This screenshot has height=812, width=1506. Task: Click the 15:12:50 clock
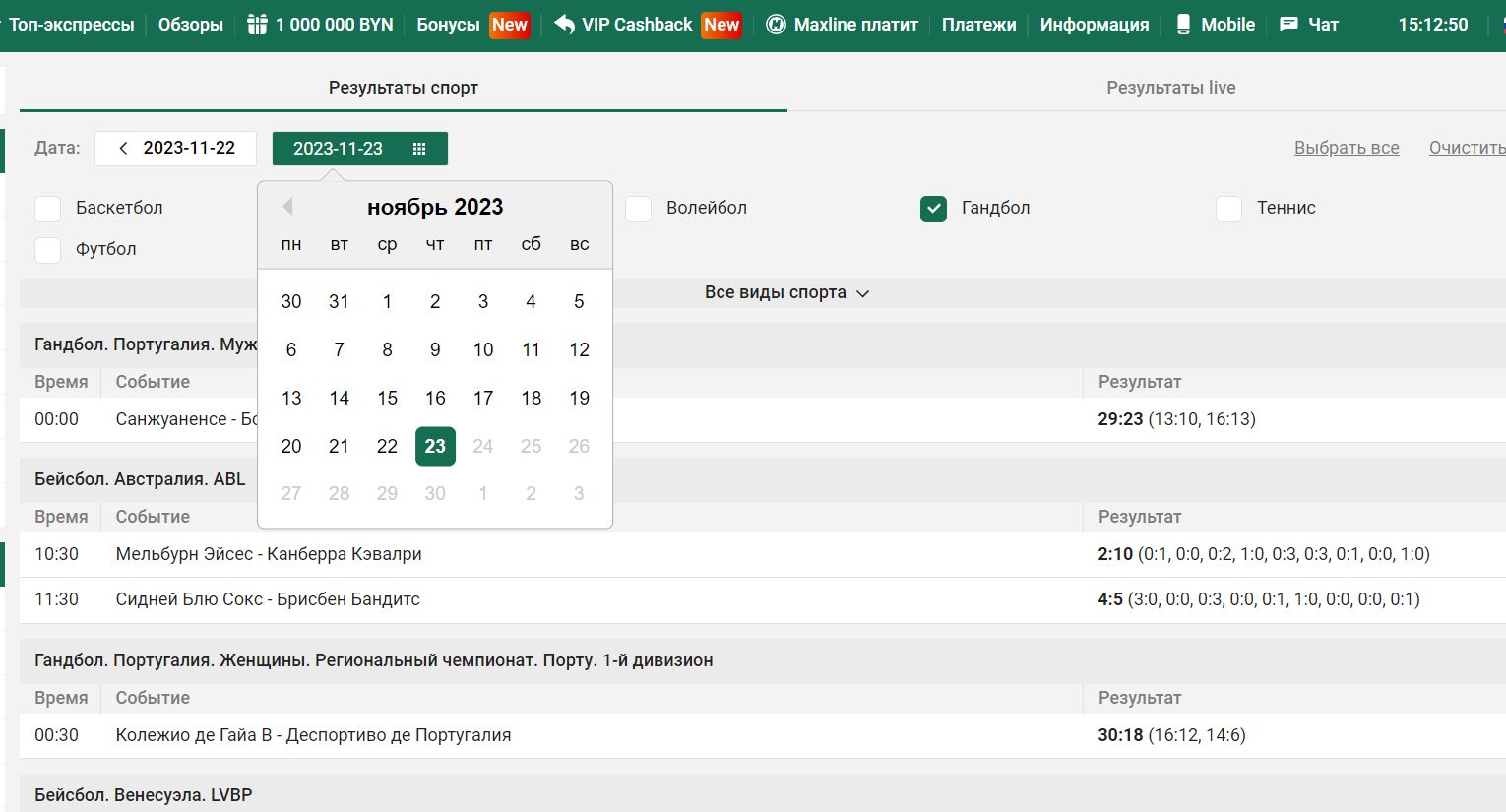[x=1433, y=25]
